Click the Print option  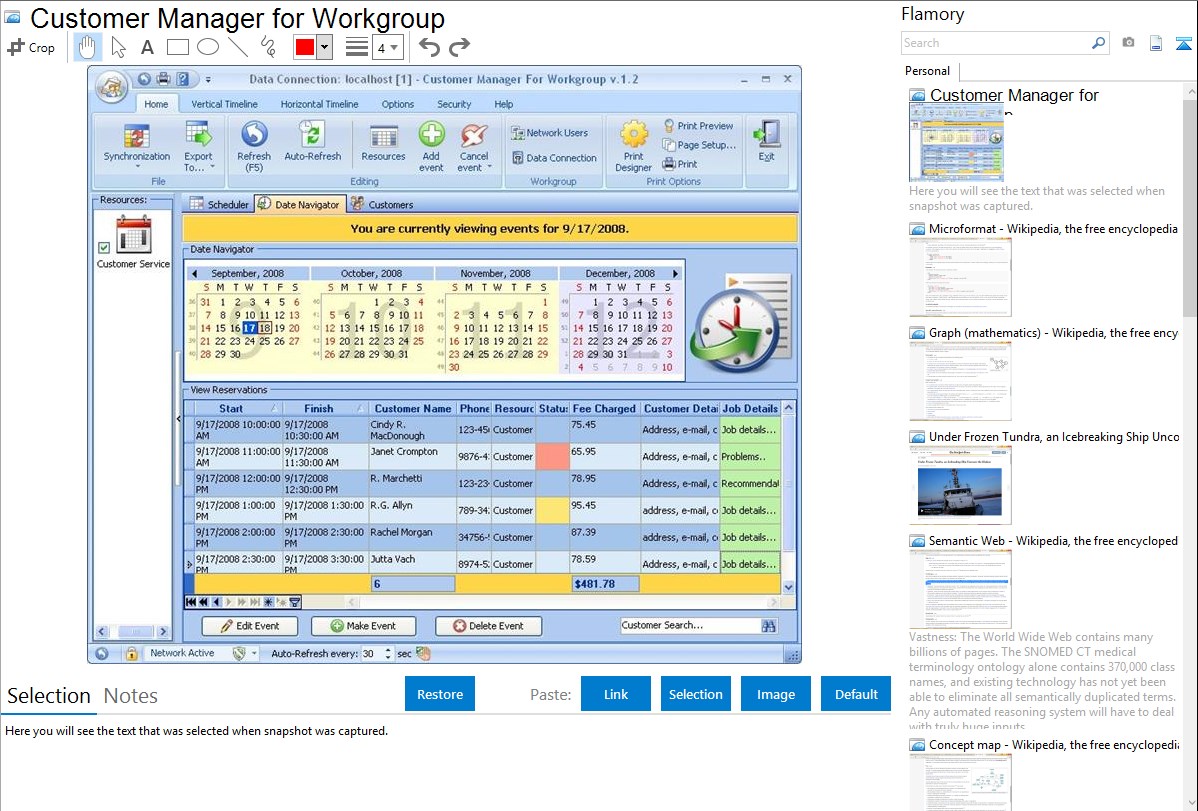click(x=680, y=164)
